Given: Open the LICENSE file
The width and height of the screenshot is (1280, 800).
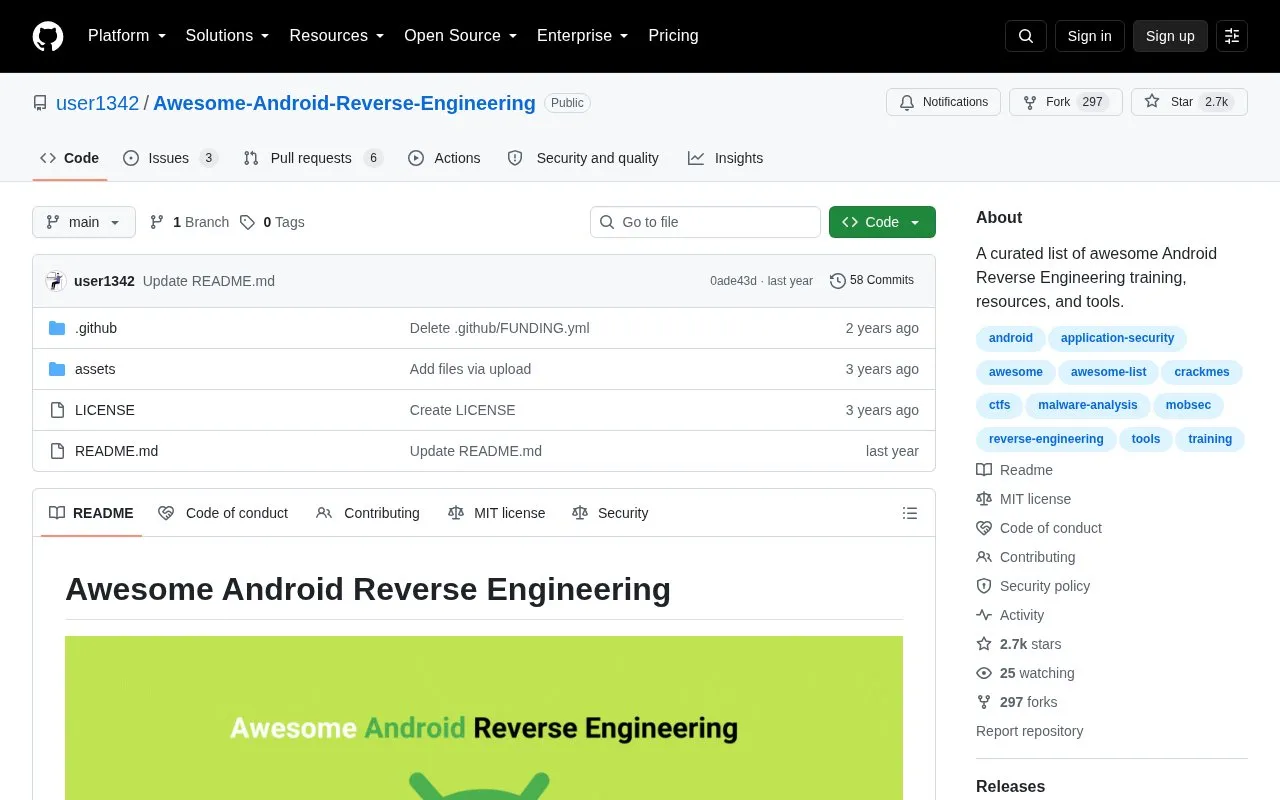Looking at the screenshot, I should (x=105, y=410).
